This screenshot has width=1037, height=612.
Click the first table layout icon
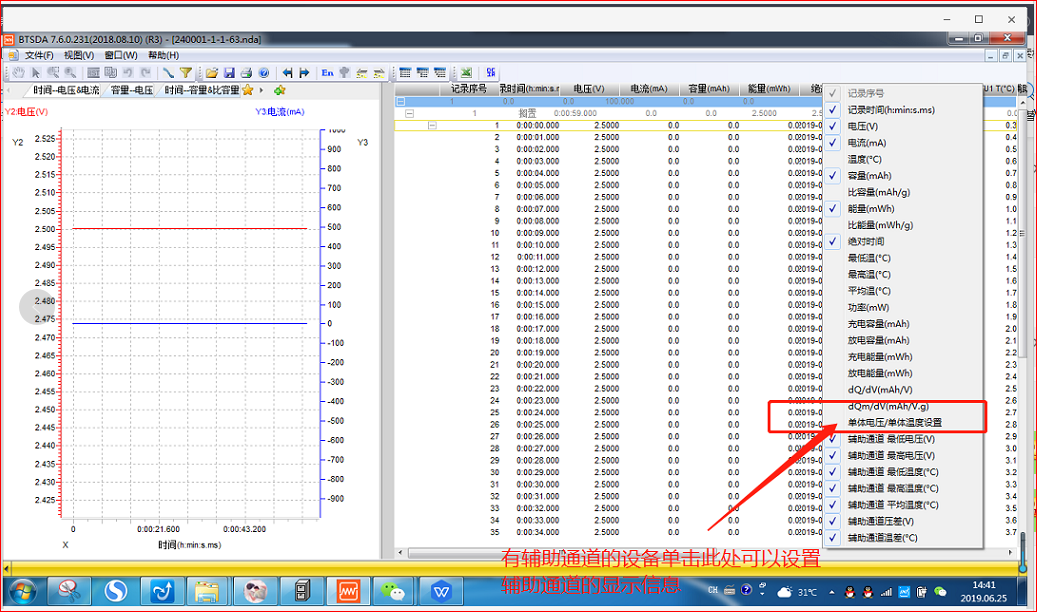point(405,73)
